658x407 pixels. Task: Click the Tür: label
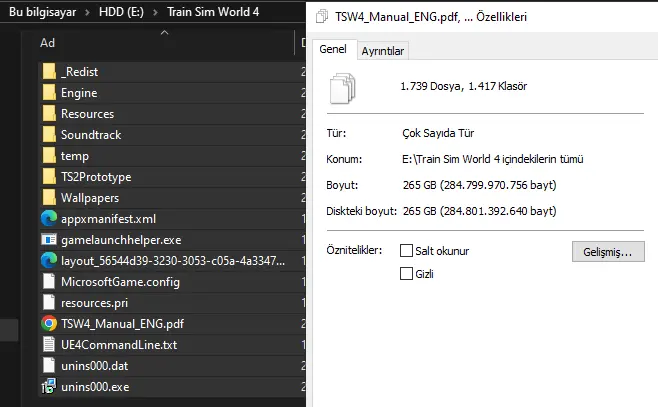337,133
